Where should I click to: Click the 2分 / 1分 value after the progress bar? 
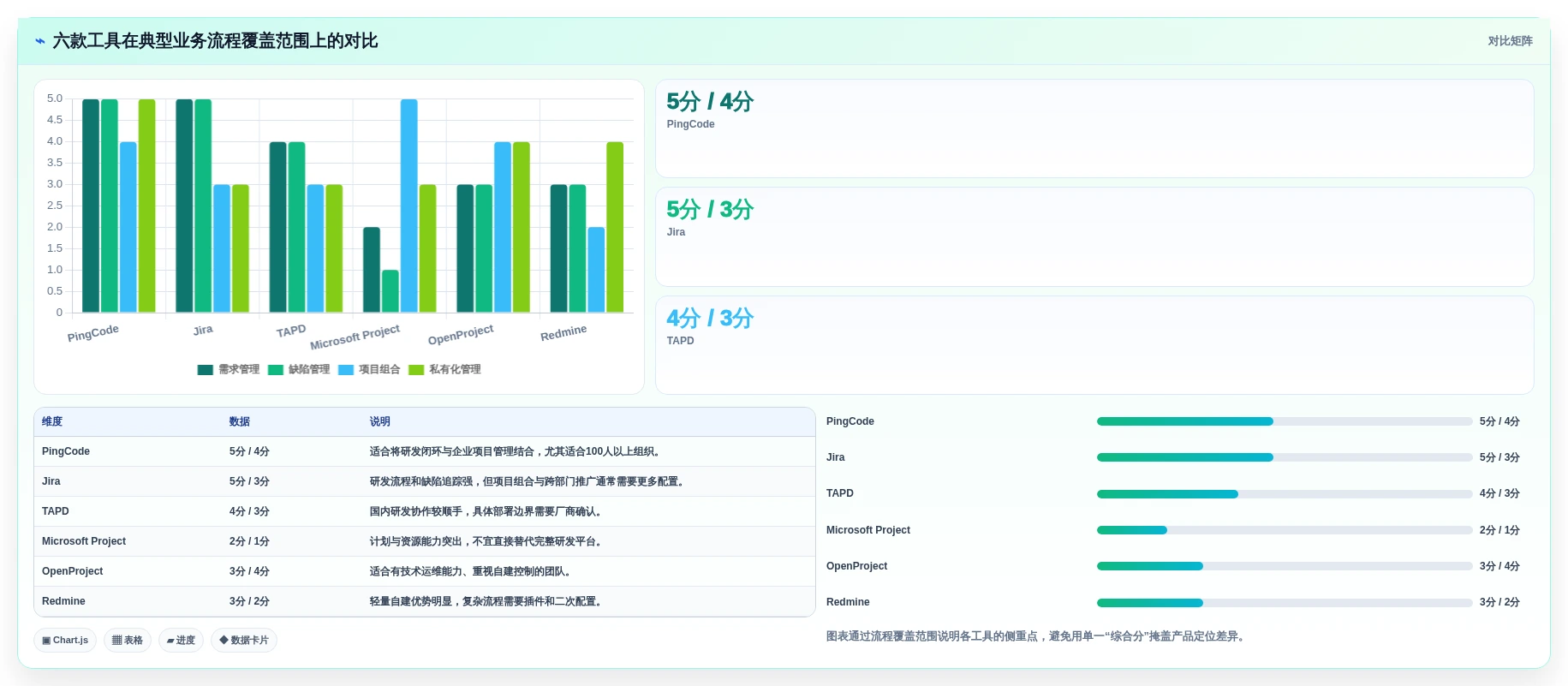(x=1499, y=530)
